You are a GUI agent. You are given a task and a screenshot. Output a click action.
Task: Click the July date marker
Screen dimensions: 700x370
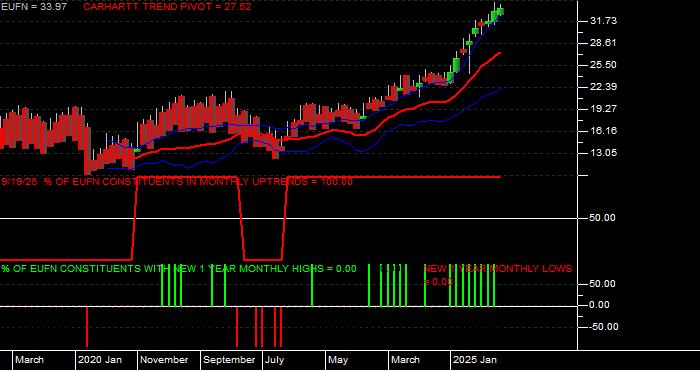pos(274,360)
